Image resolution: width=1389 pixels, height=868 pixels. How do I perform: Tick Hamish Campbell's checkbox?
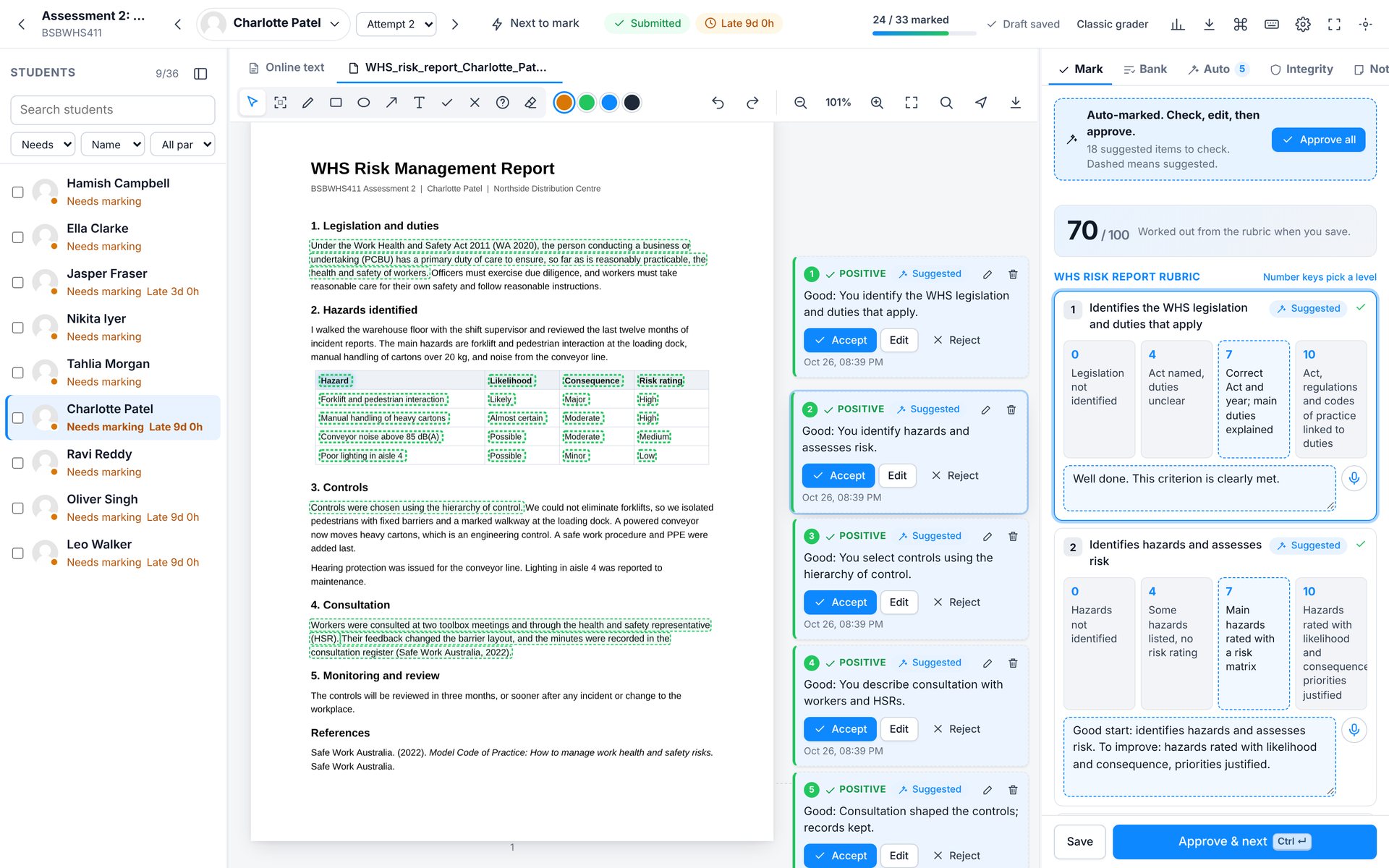18,192
